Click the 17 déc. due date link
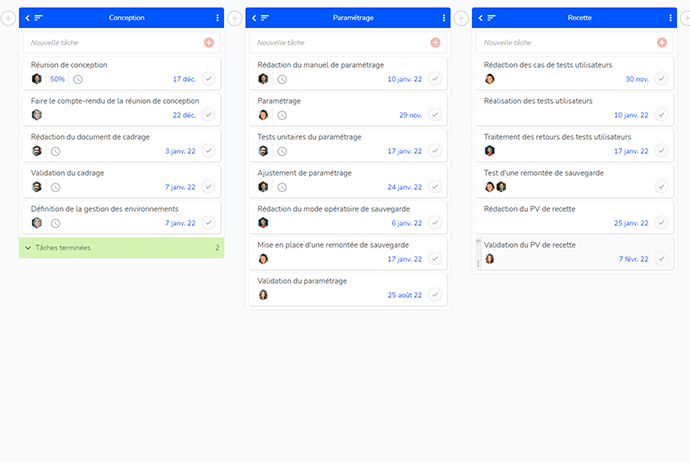This screenshot has width=690, height=462. (x=184, y=79)
